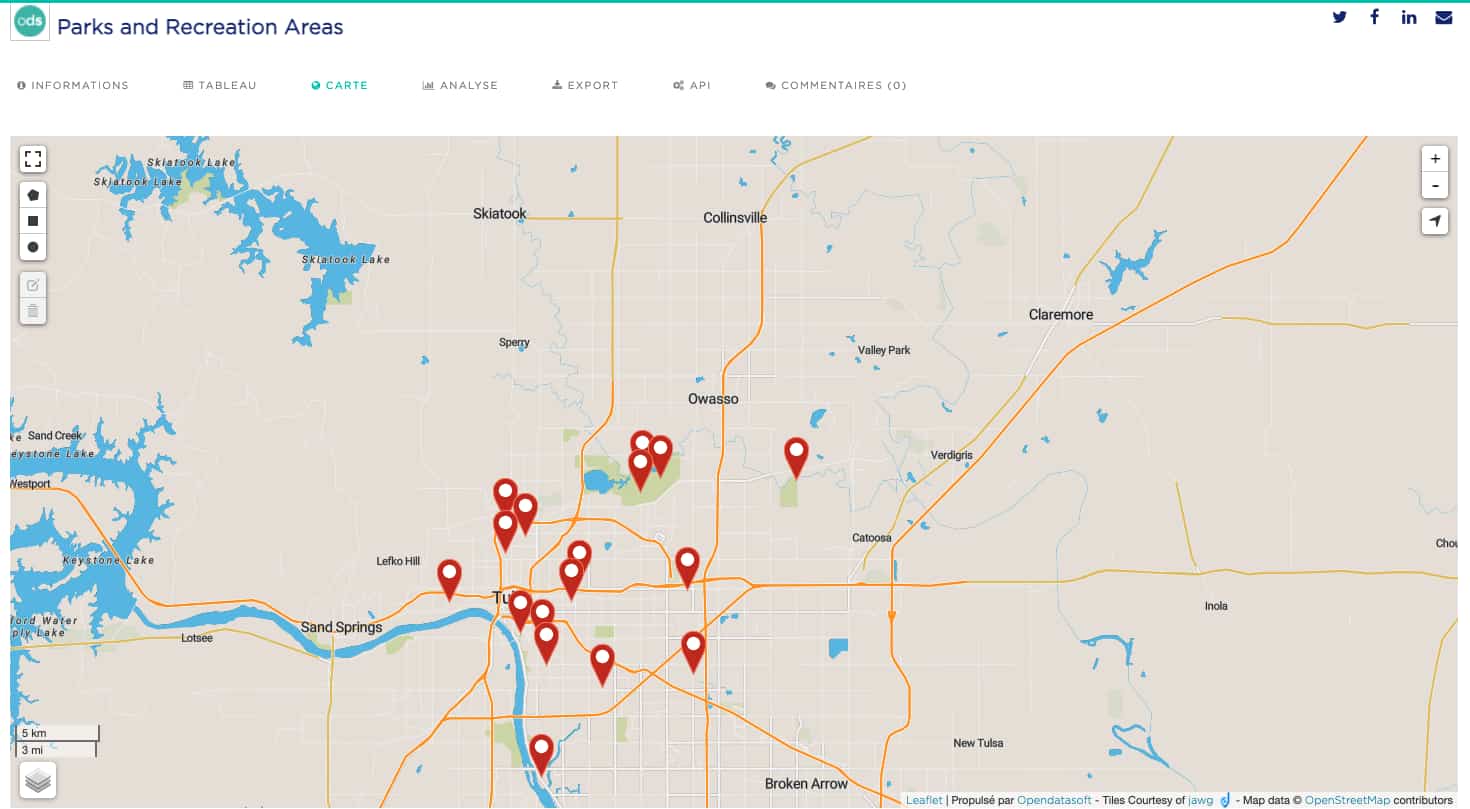
Task: Enter fullscreen map view
Action: pos(33,159)
